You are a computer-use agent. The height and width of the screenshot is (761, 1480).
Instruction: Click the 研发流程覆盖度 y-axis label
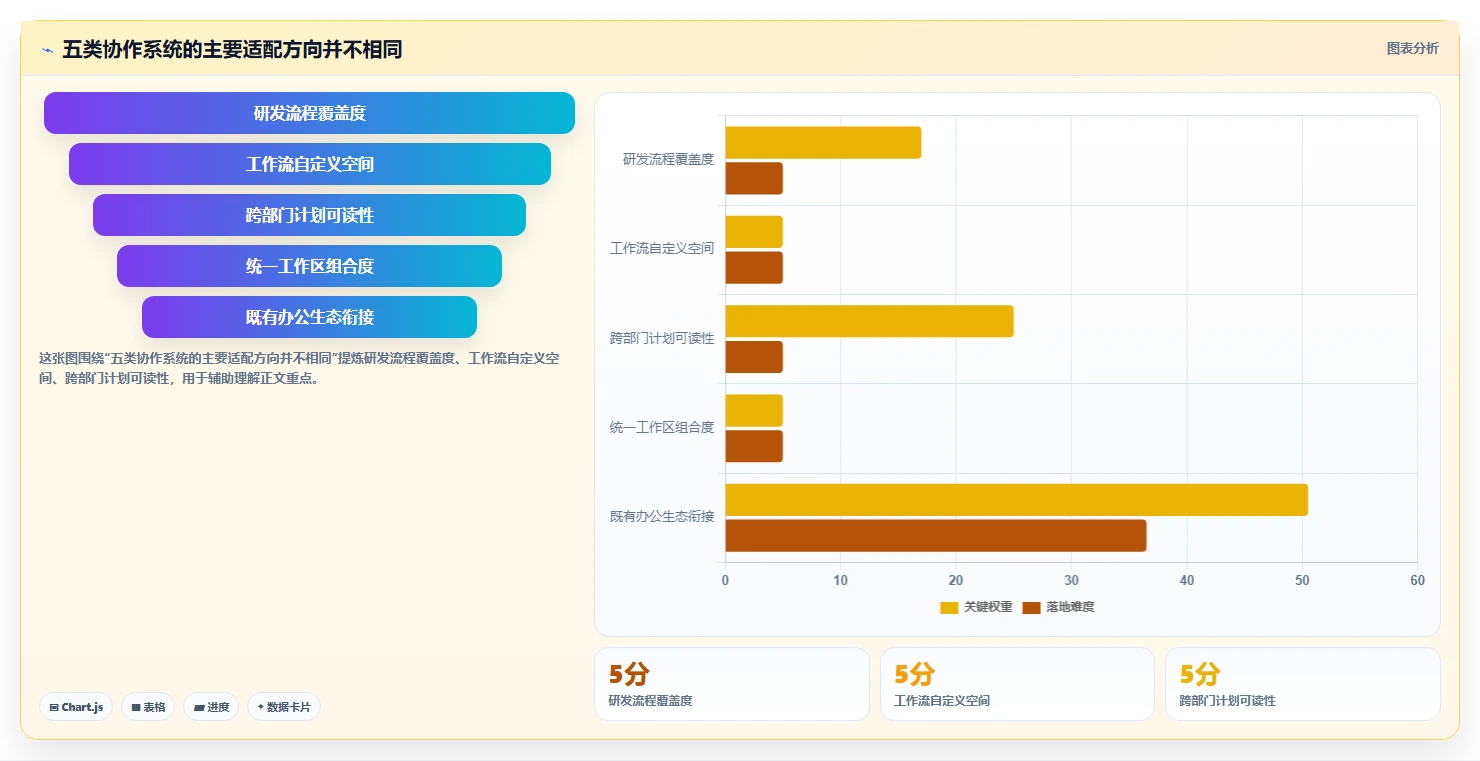coord(668,159)
